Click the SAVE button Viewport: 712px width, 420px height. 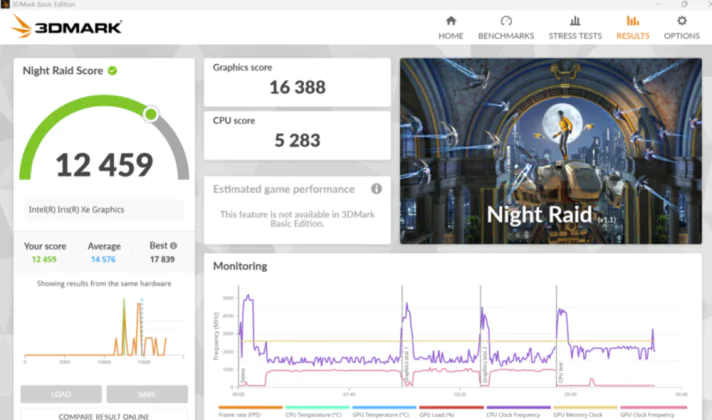147,394
